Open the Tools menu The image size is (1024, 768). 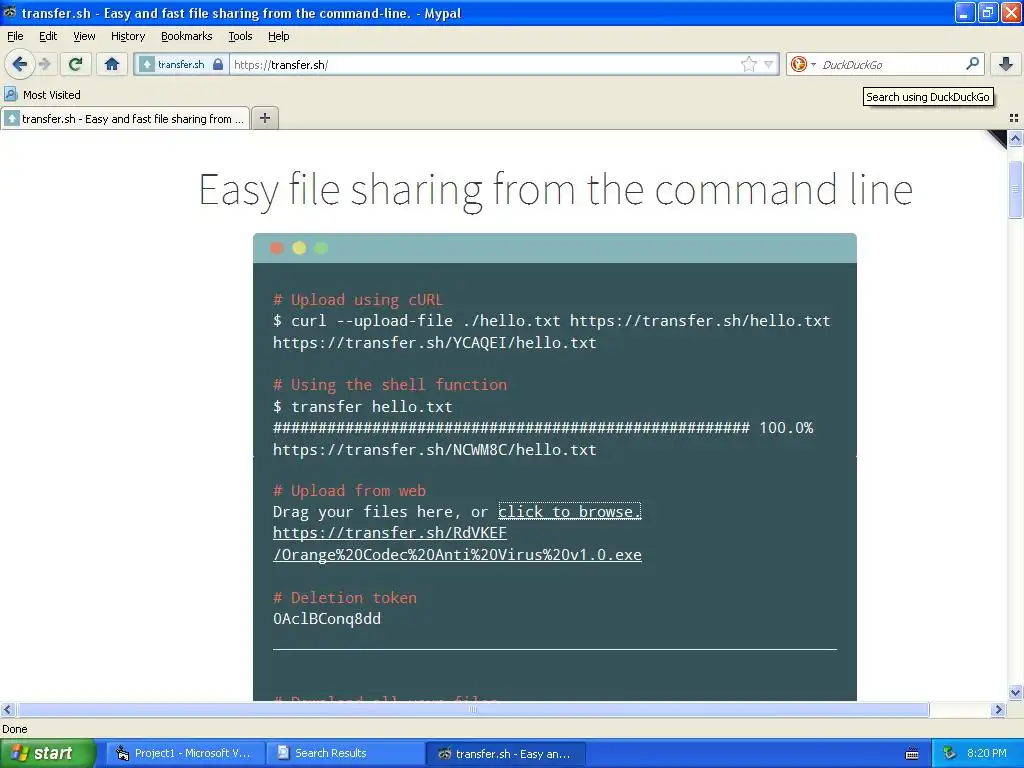click(240, 36)
